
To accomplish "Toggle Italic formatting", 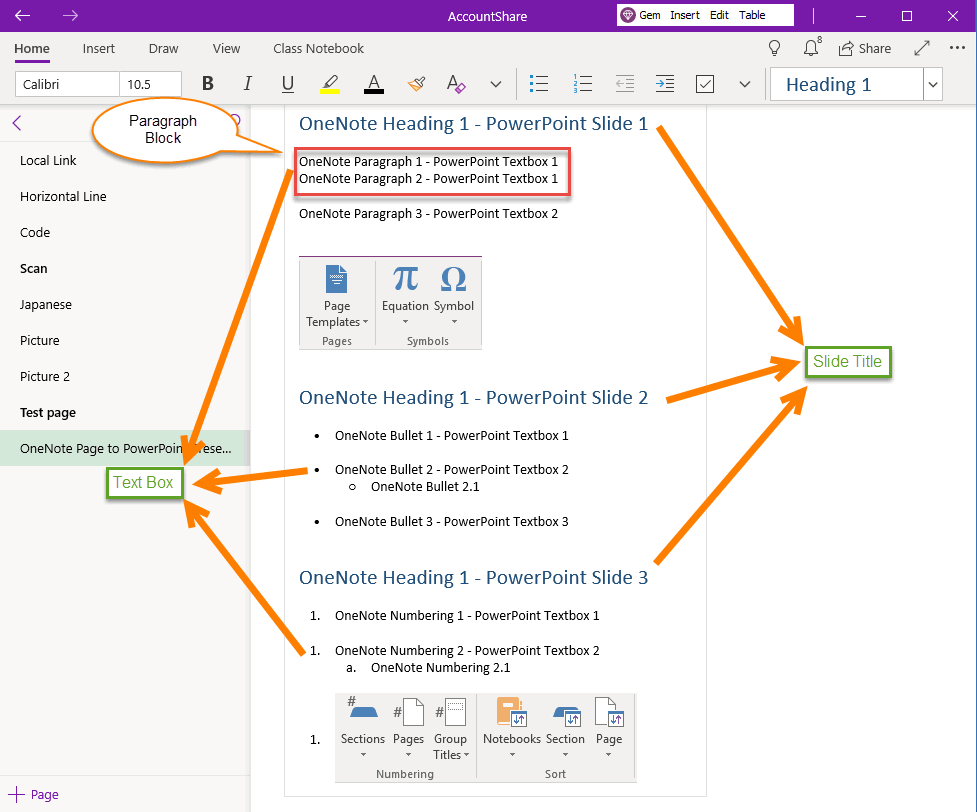I will tap(247, 84).
